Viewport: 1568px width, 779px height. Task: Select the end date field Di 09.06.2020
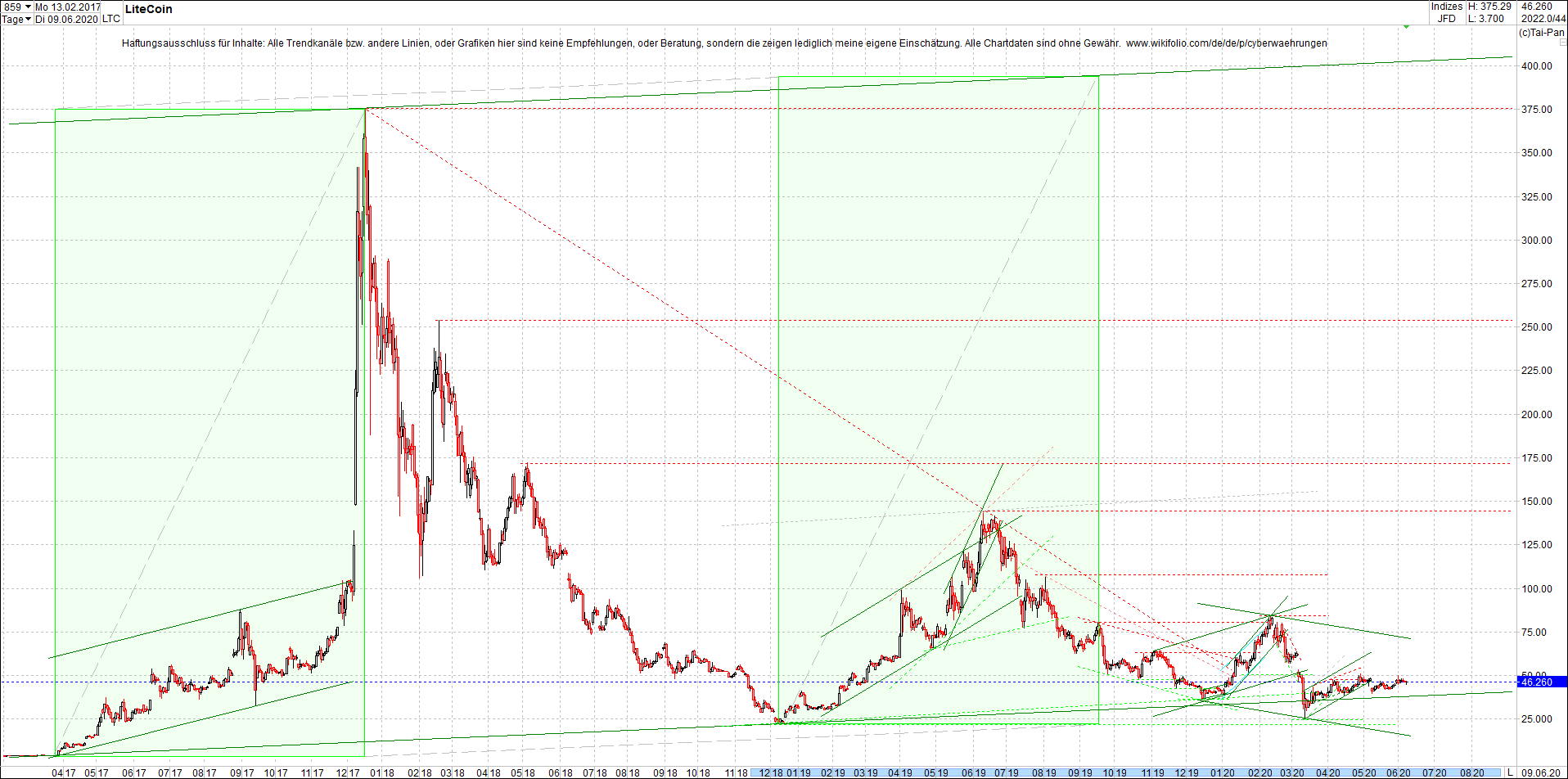coord(65,19)
